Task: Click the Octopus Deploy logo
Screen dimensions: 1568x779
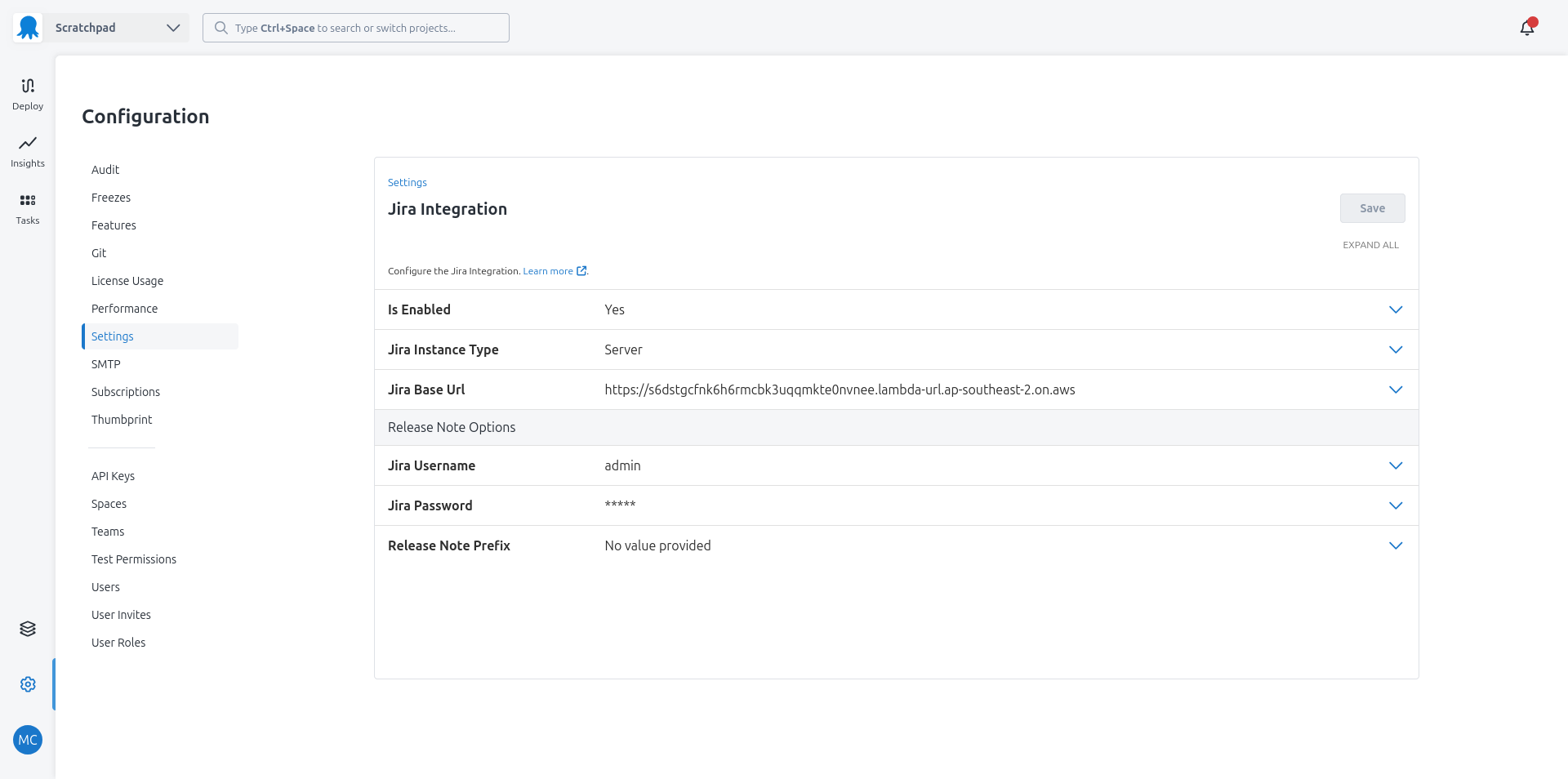Action: (x=27, y=27)
